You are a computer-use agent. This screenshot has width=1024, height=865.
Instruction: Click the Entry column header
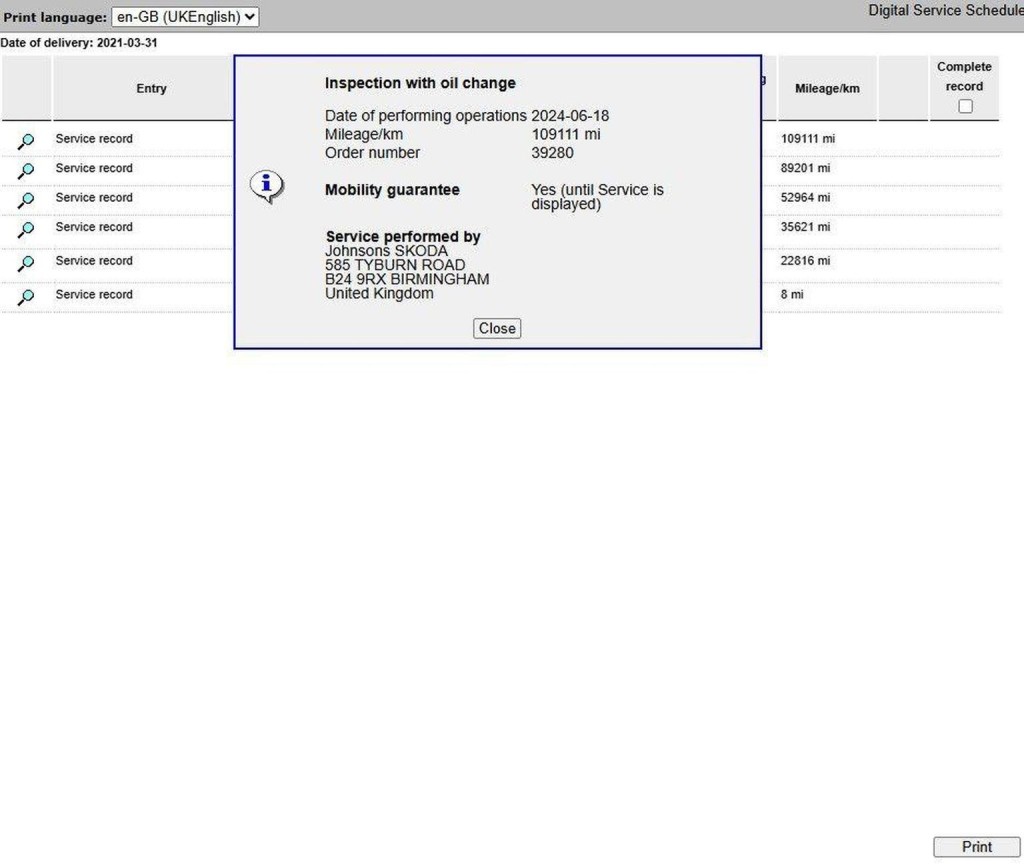click(151, 89)
